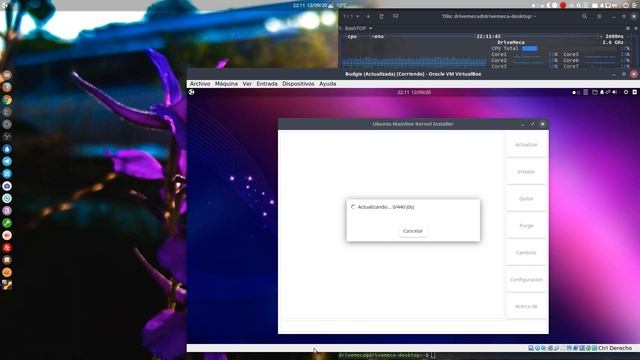
Task: Open the Ayuda menu in VirtualBox
Action: point(328,84)
